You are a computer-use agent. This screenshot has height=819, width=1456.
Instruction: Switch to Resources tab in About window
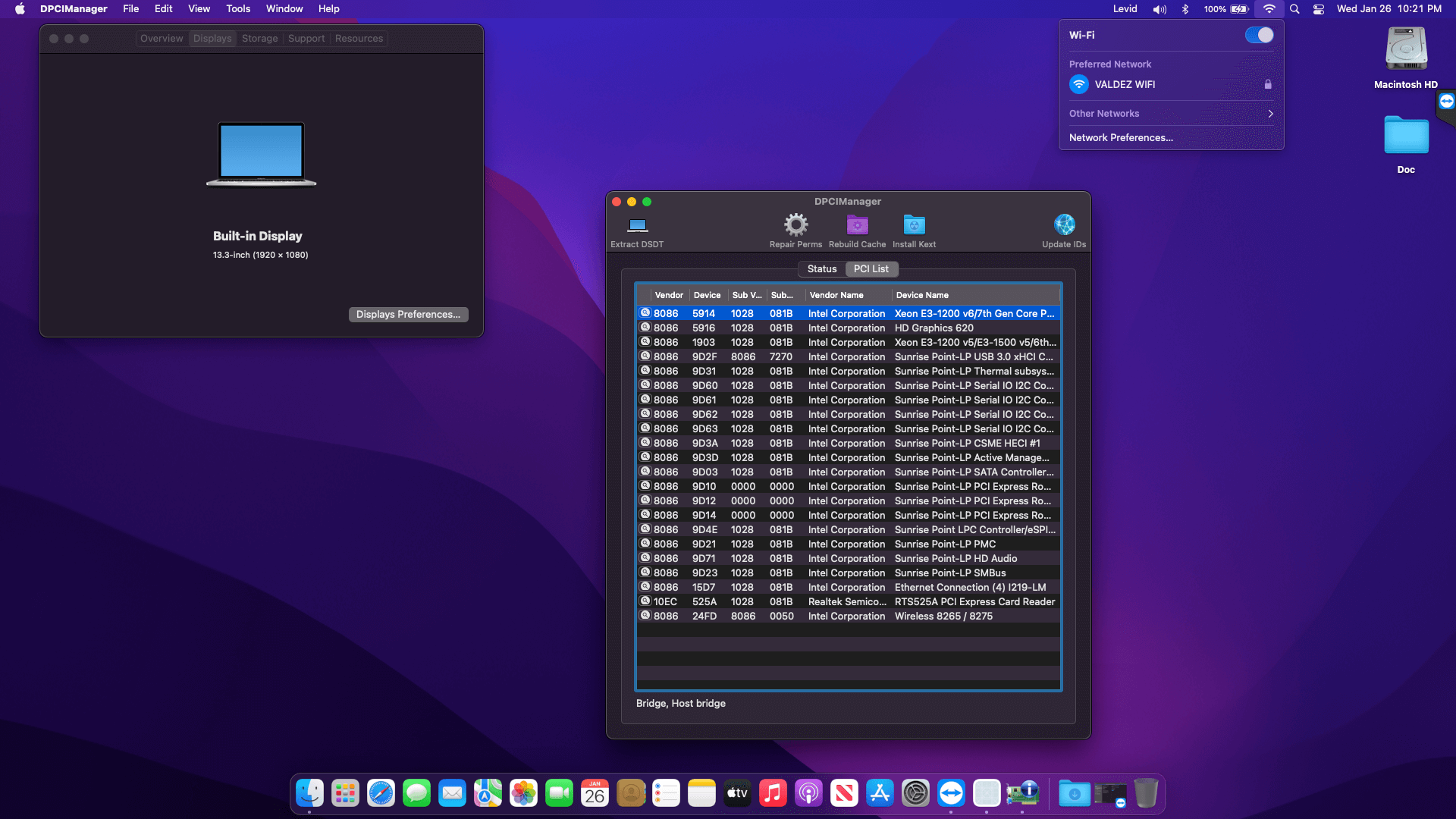pos(359,39)
